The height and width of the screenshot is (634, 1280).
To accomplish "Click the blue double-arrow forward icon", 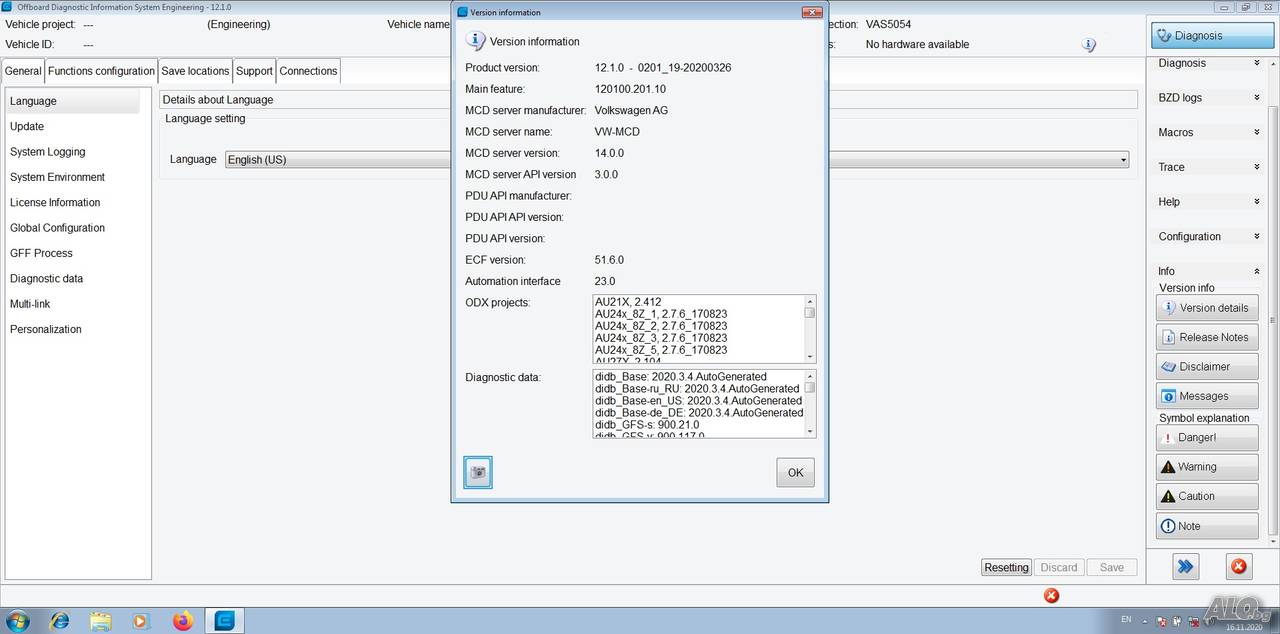I will pos(1186,566).
